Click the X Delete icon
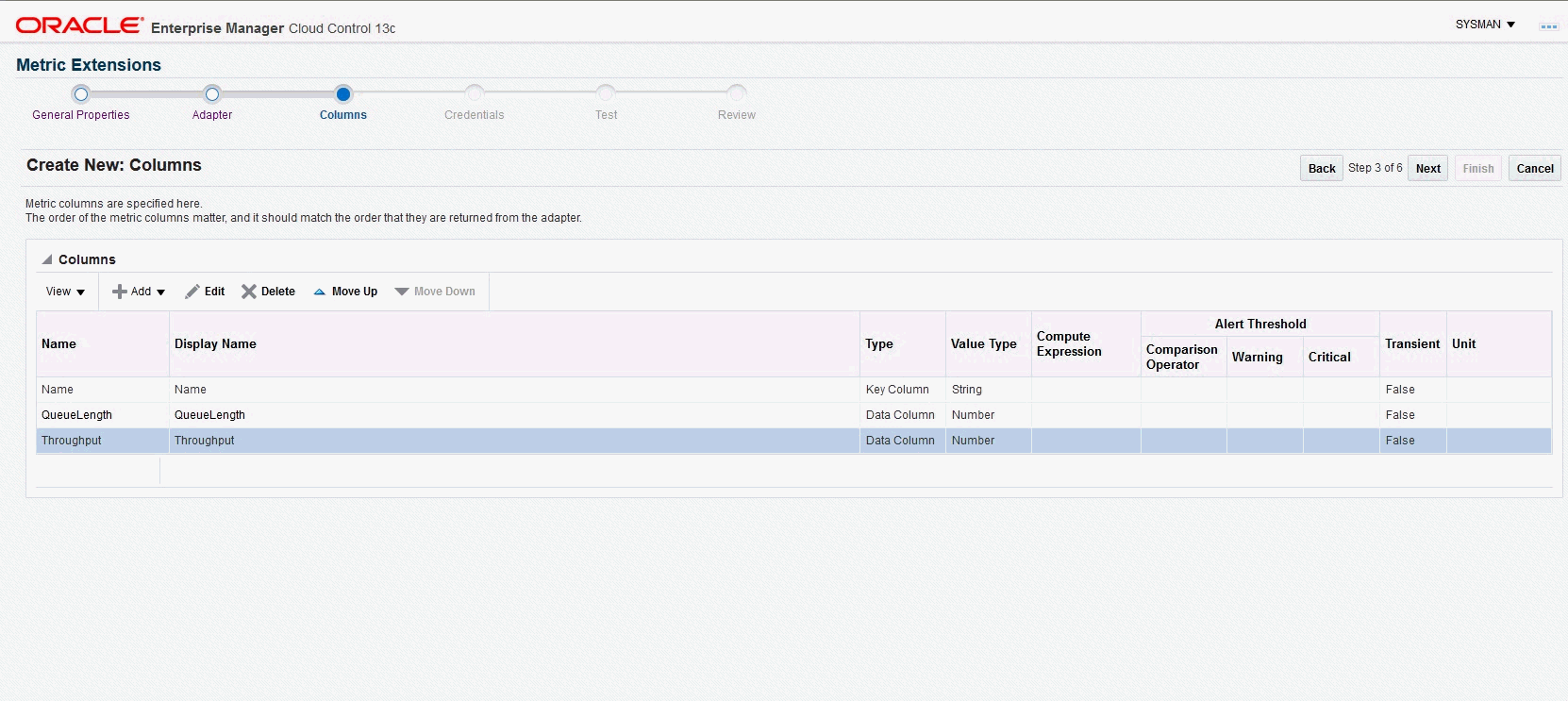 click(x=249, y=292)
